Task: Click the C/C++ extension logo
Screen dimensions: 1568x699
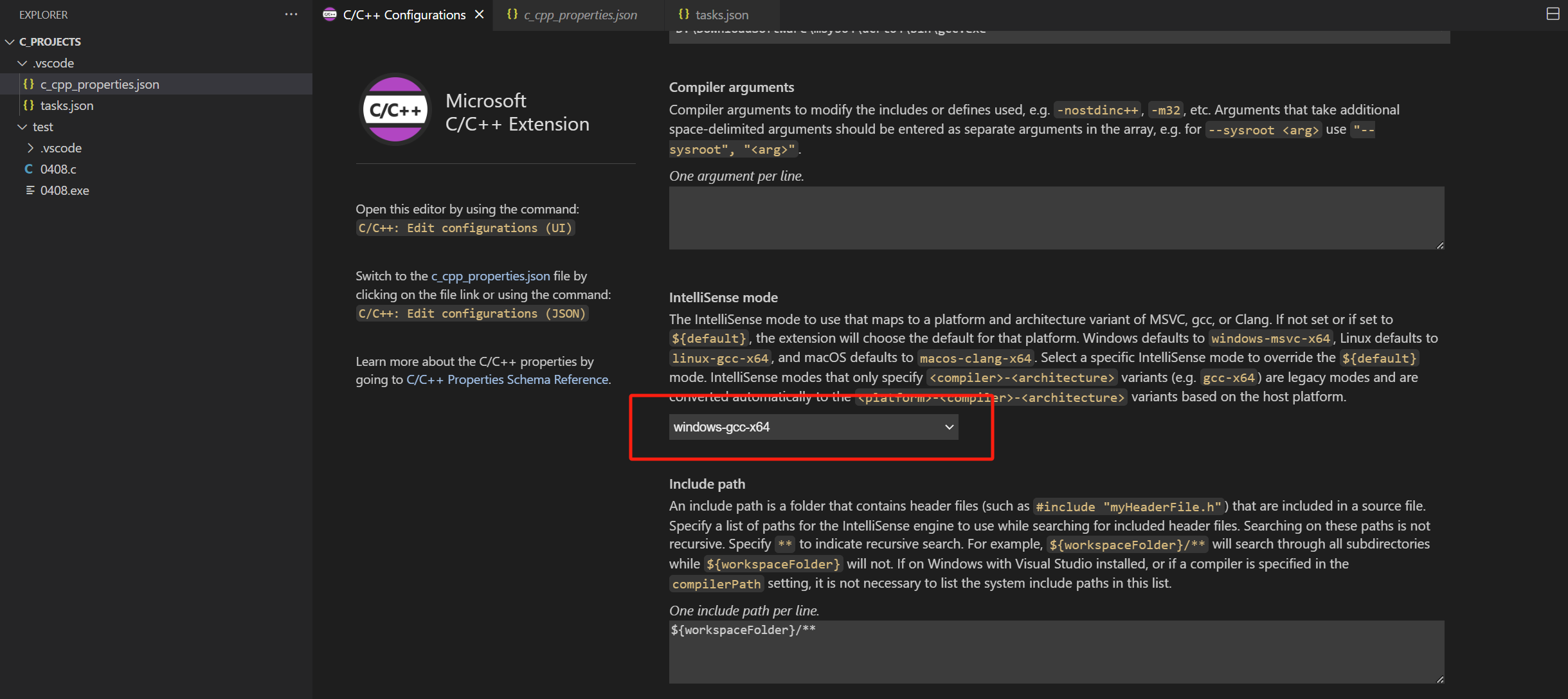Action: coord(394,109)
